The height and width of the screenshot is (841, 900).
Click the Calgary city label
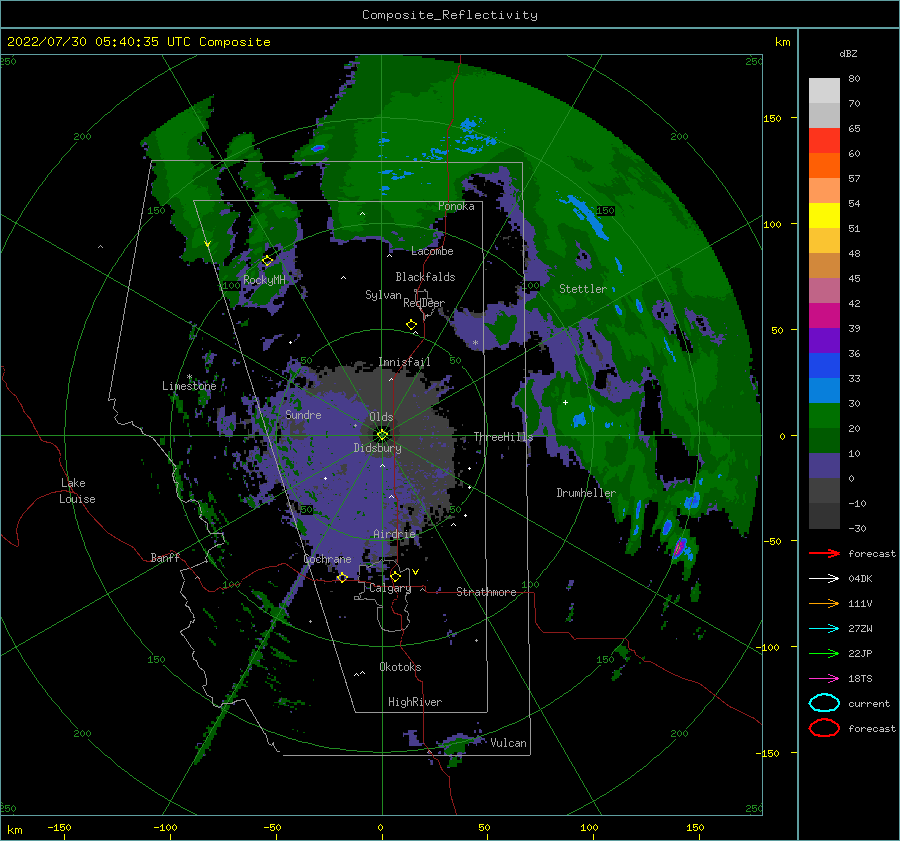(390, 588)
